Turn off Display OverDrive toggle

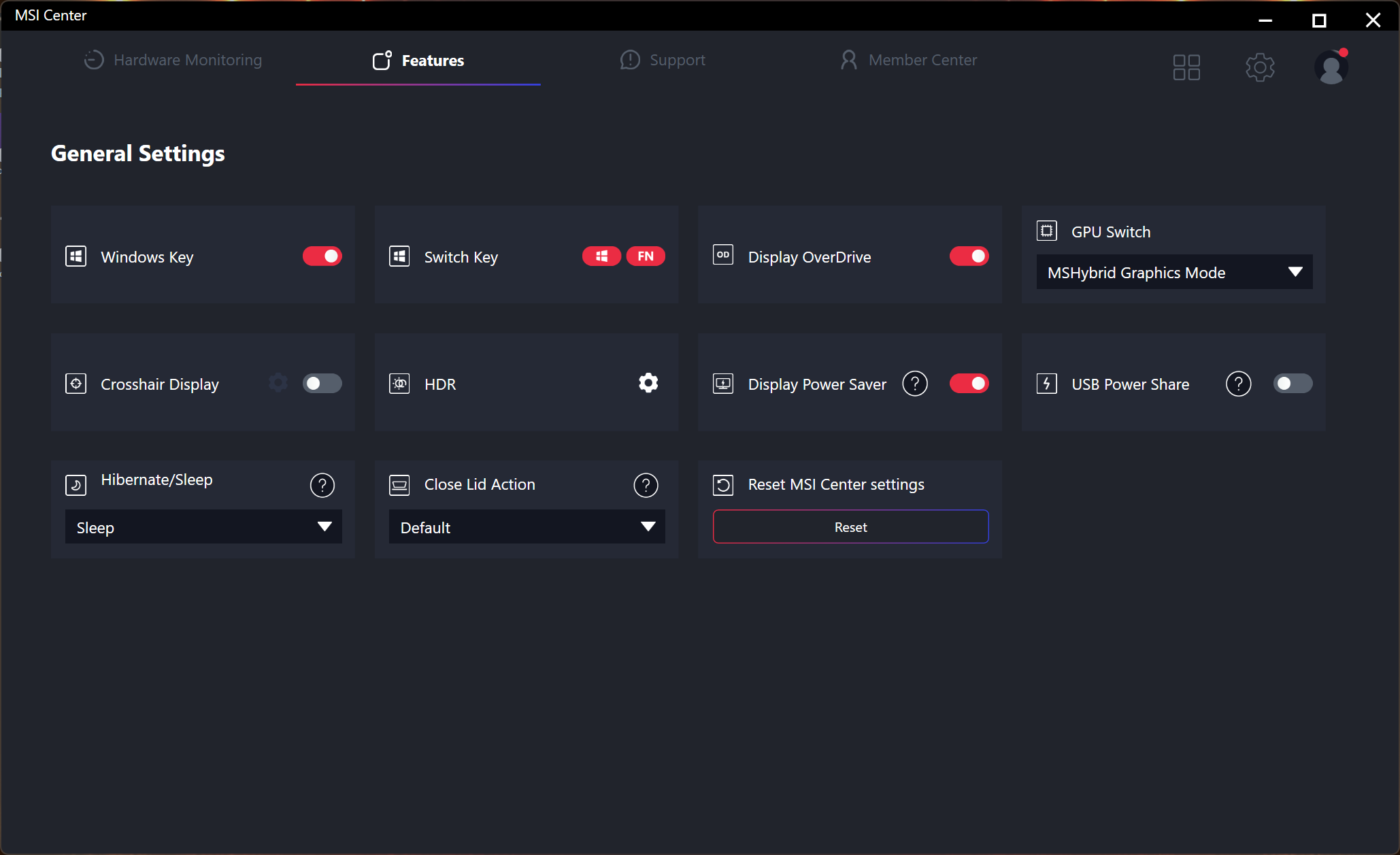pyautogui.click(x=969, y=256)
